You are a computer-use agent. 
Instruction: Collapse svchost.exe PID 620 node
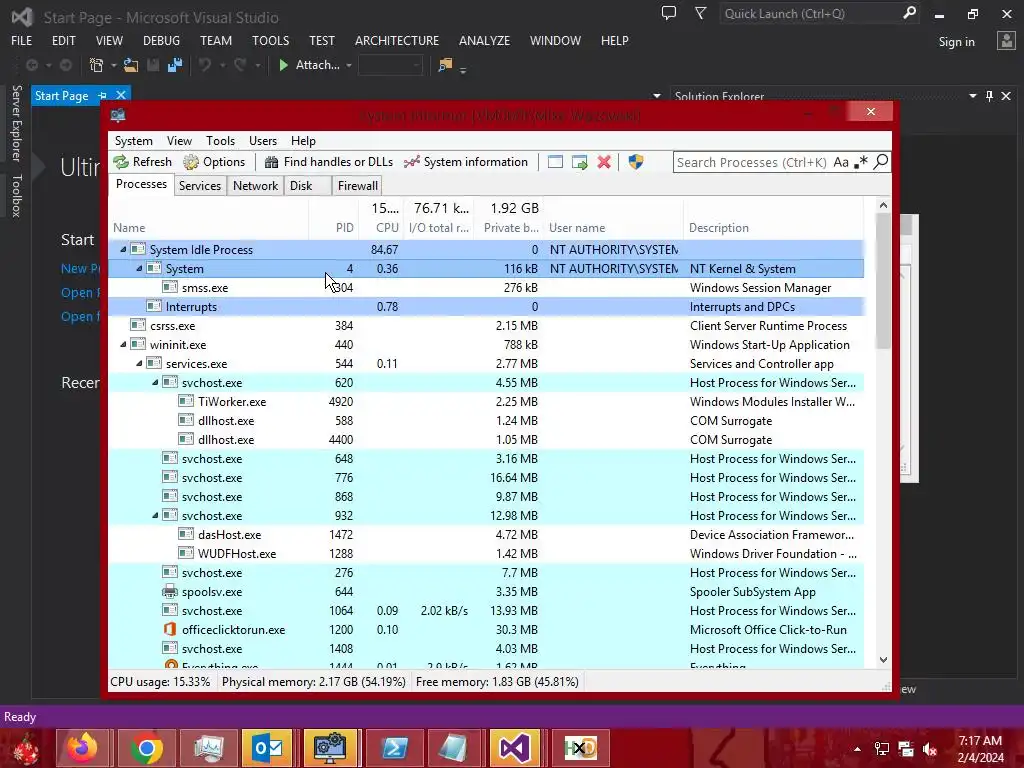coord(155,382)
